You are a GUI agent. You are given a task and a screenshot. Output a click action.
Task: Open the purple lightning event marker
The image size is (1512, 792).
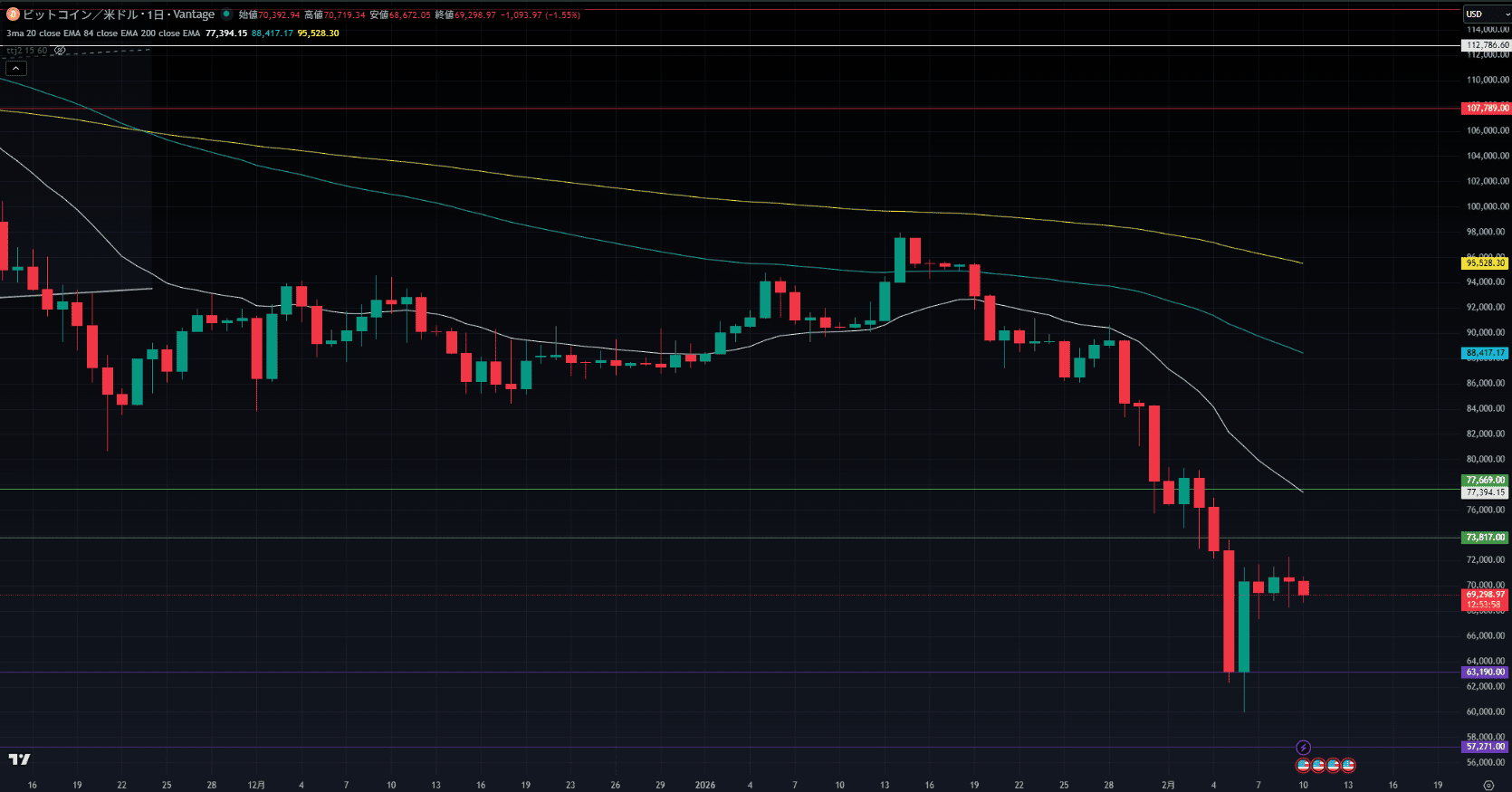(1303, 748)
